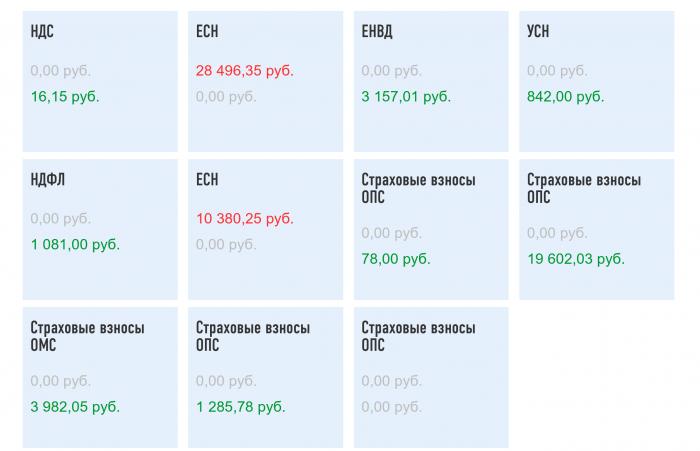Click the 3 982,05 руб. ОМС amount
This screenshot has width=700, height=451.
click(x=75, y=407)
